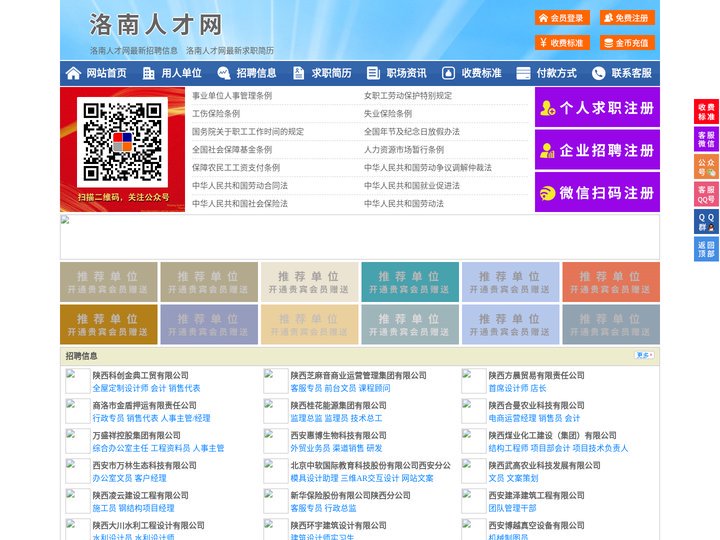Click the 返回顶部 sidebar button

click(x=706, y=249)
